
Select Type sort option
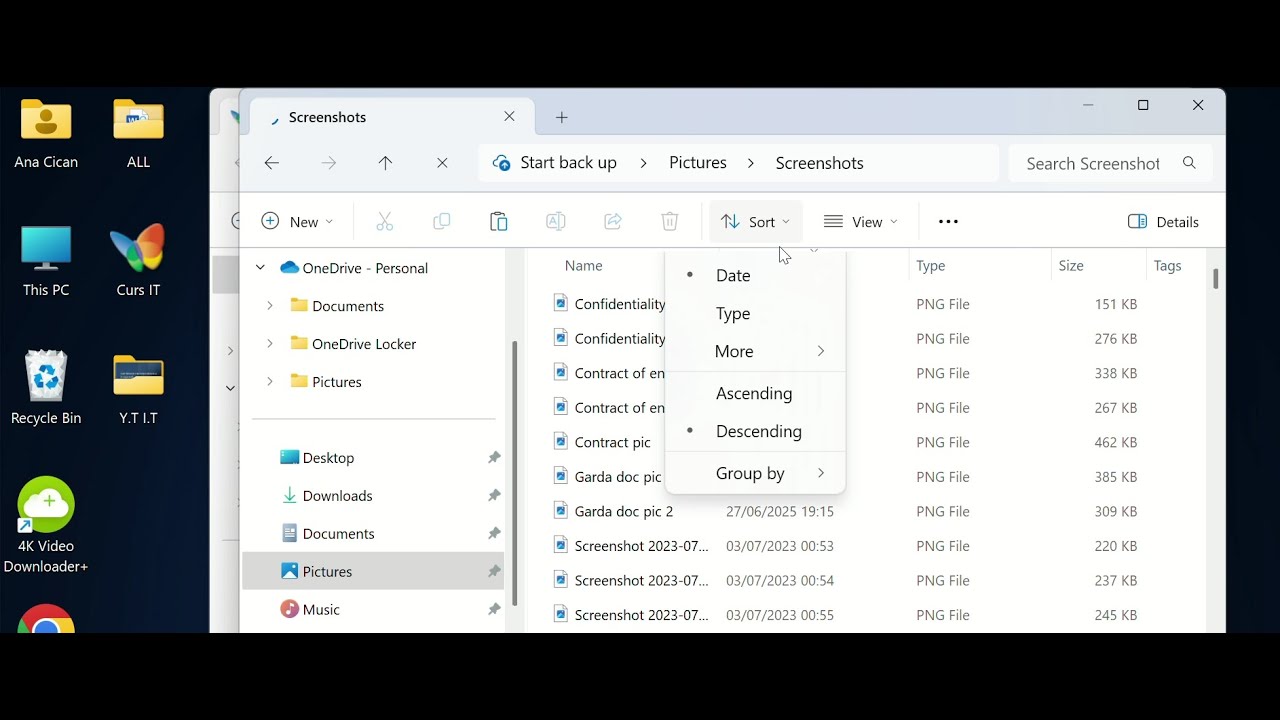click(x=755, y=314)
